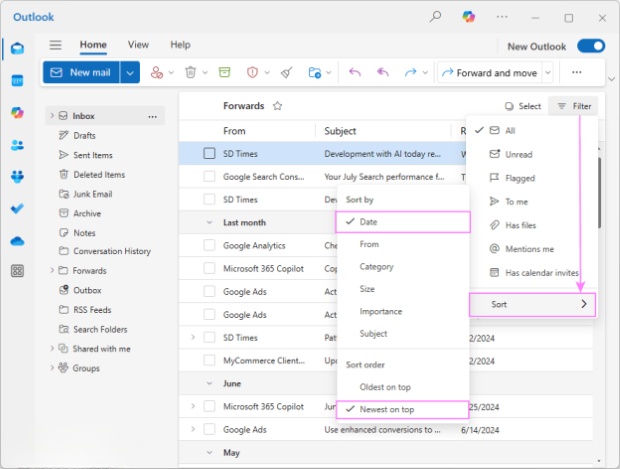Open the New mail dropdown arrow

point(130,72)
